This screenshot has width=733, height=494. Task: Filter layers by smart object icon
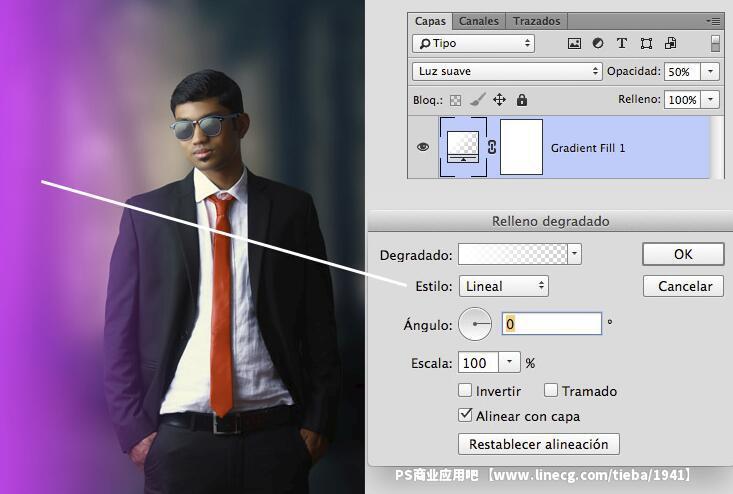[670, 43]
